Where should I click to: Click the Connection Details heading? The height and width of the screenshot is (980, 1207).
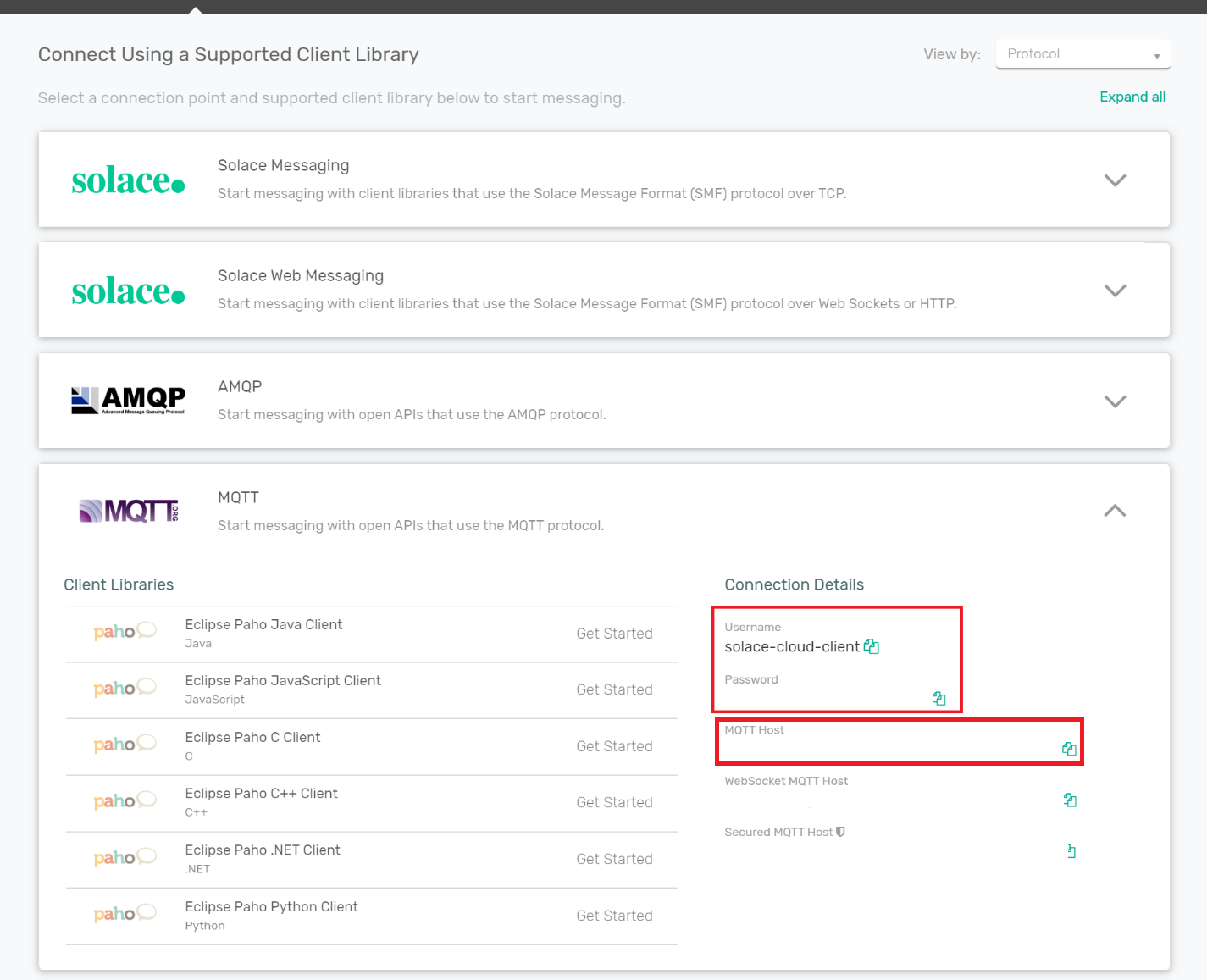(794, 584)
